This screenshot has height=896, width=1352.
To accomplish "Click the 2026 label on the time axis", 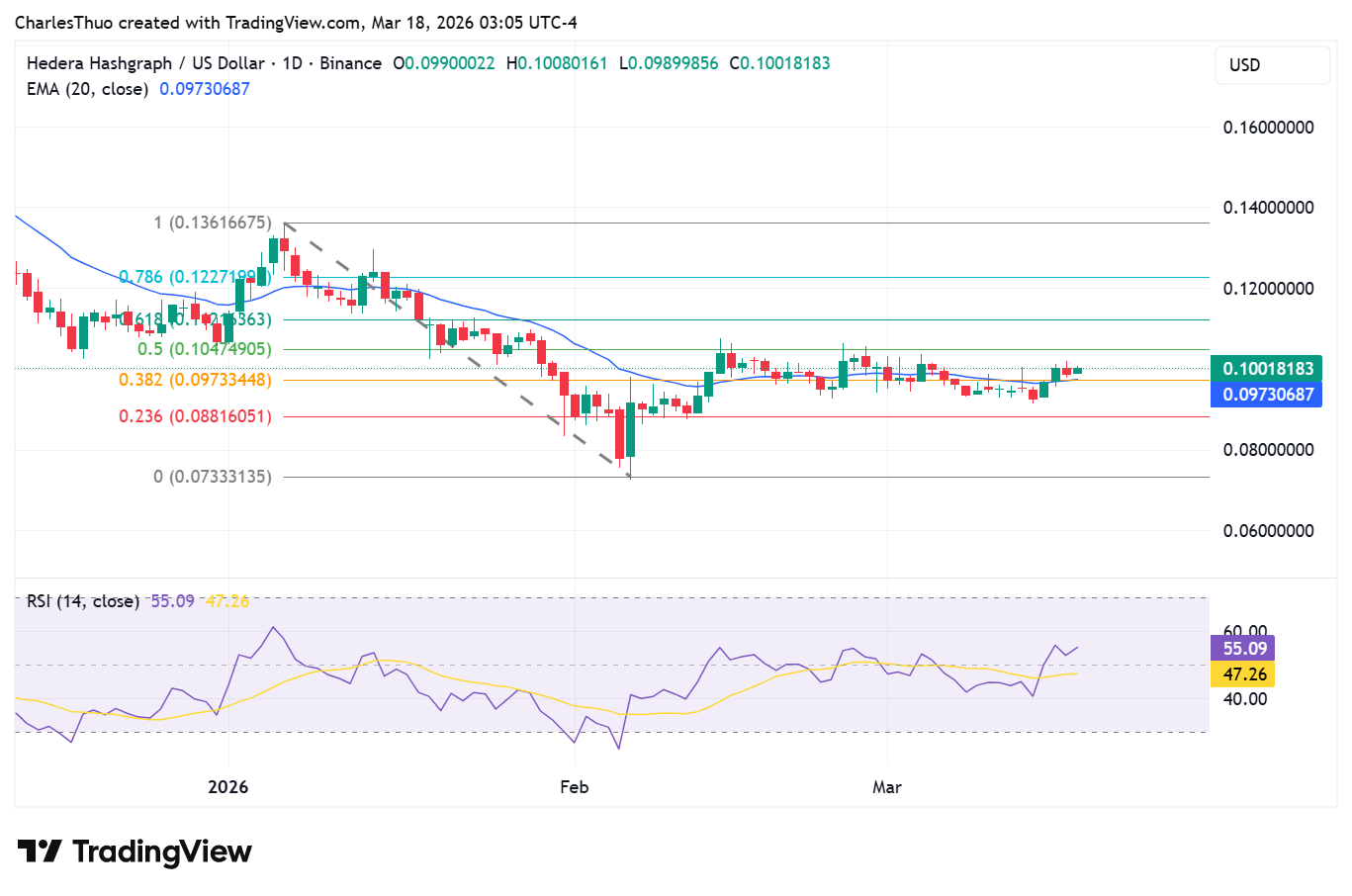I will (229, 787).
